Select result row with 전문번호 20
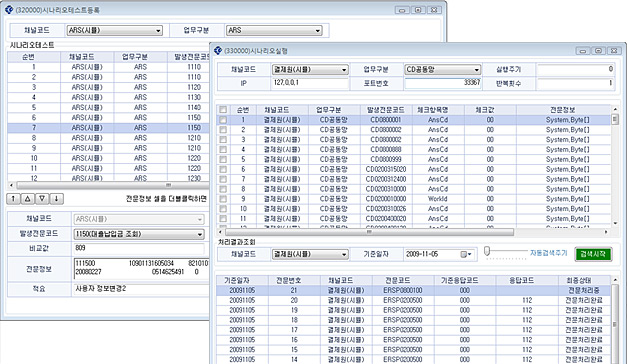Image resolution: width=627 pixels, height=364 pixels. pyautogui.click(x=414, y=300)
